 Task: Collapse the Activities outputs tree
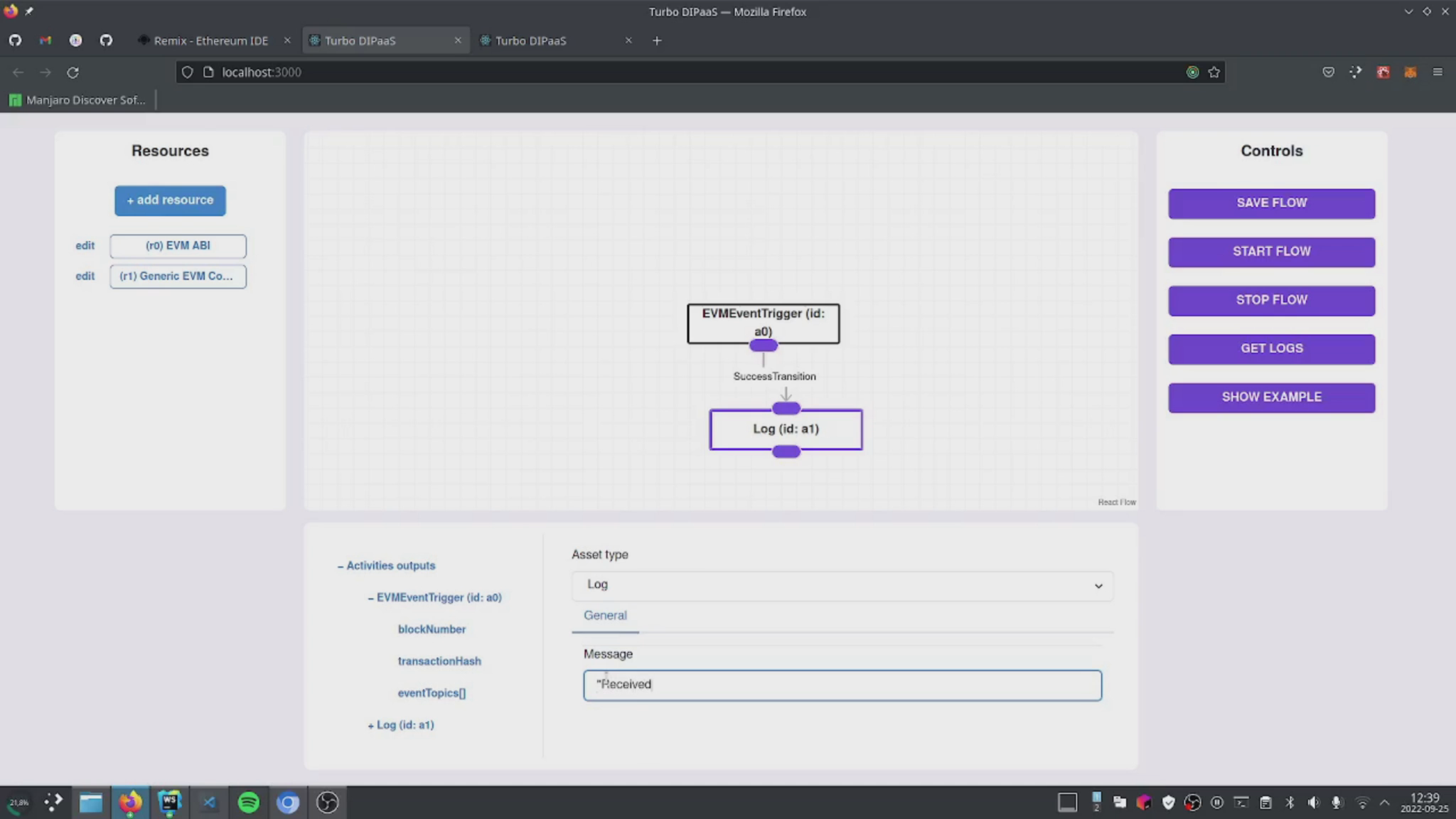386,566
